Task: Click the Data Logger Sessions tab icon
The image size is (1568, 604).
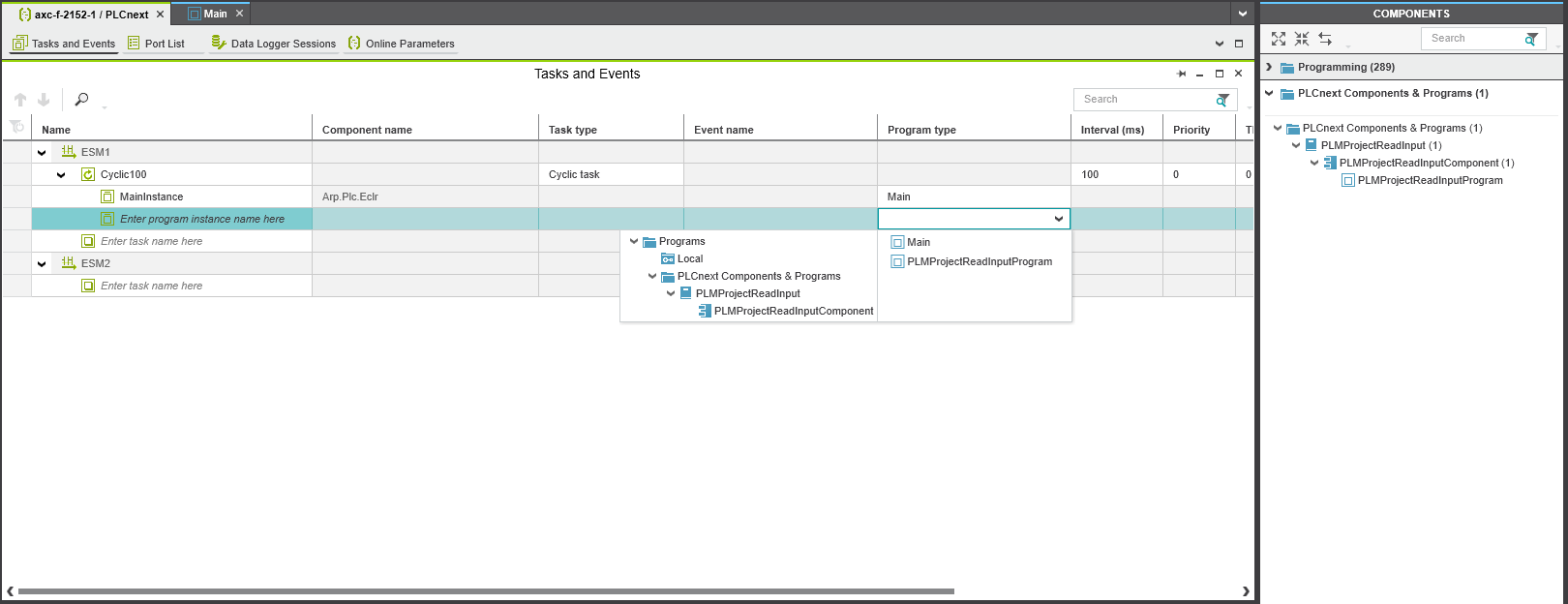Action: click(x=219, y=44)
